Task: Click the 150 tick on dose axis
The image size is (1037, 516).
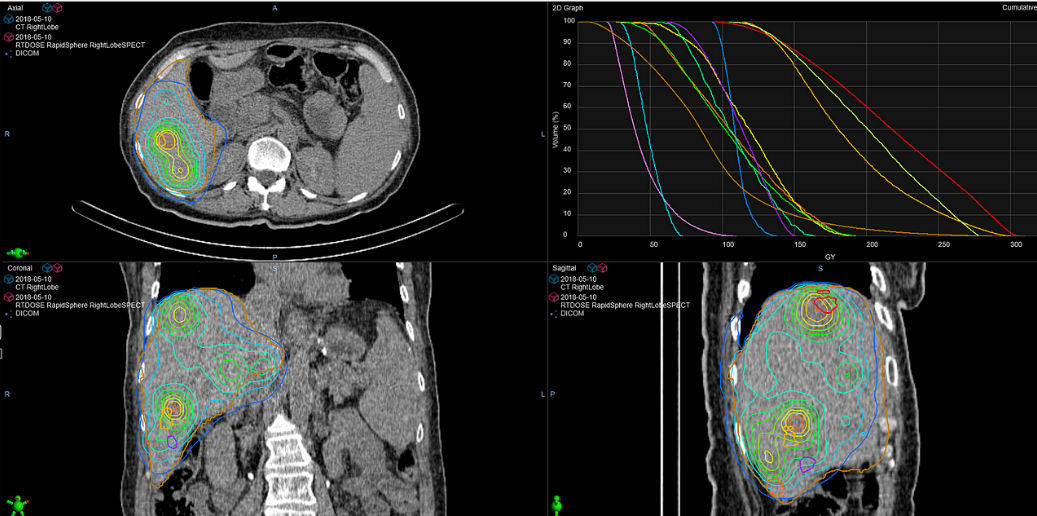Action: pos(800,245)
